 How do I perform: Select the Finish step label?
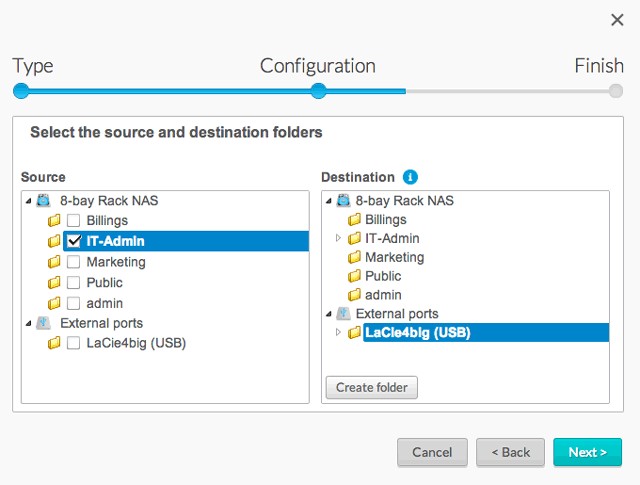(598, 67)
